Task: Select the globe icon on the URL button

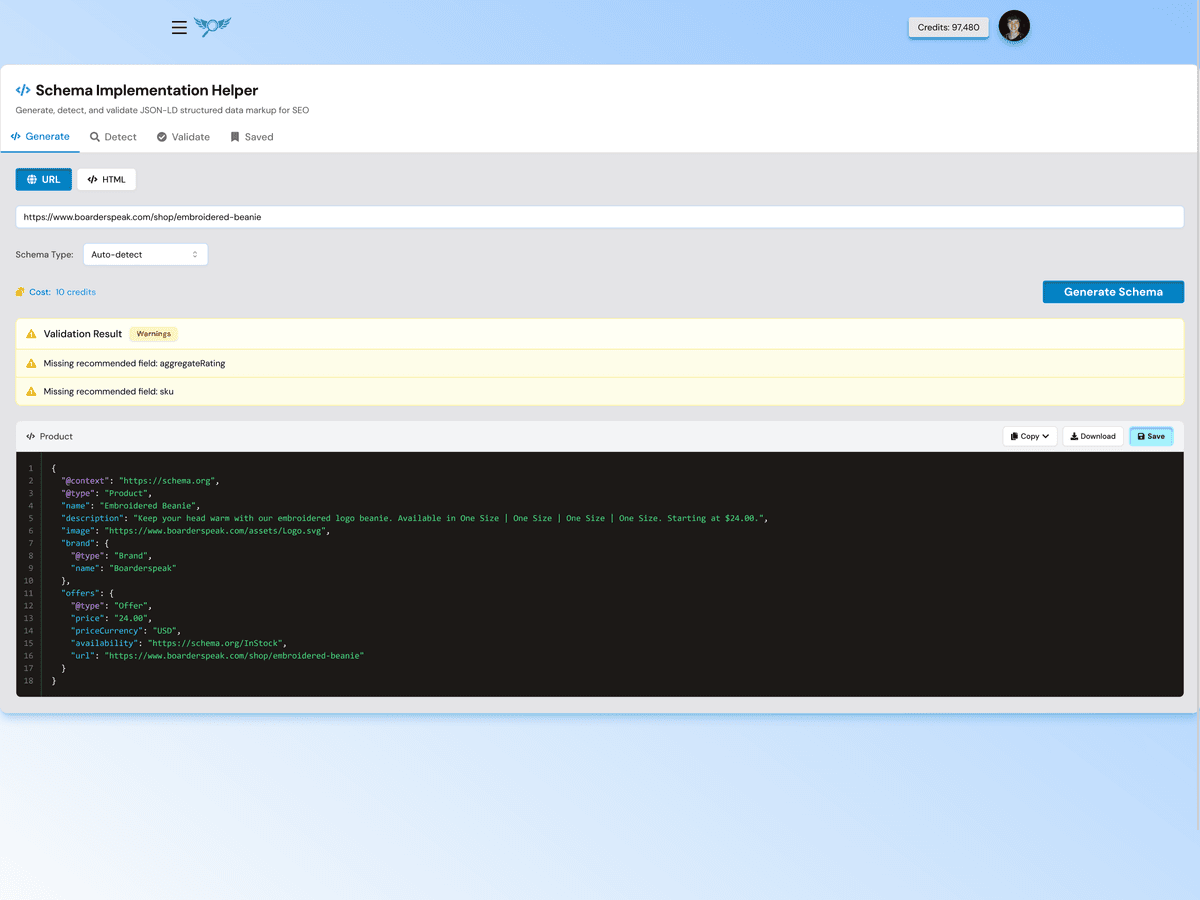Action: point(32,179)
